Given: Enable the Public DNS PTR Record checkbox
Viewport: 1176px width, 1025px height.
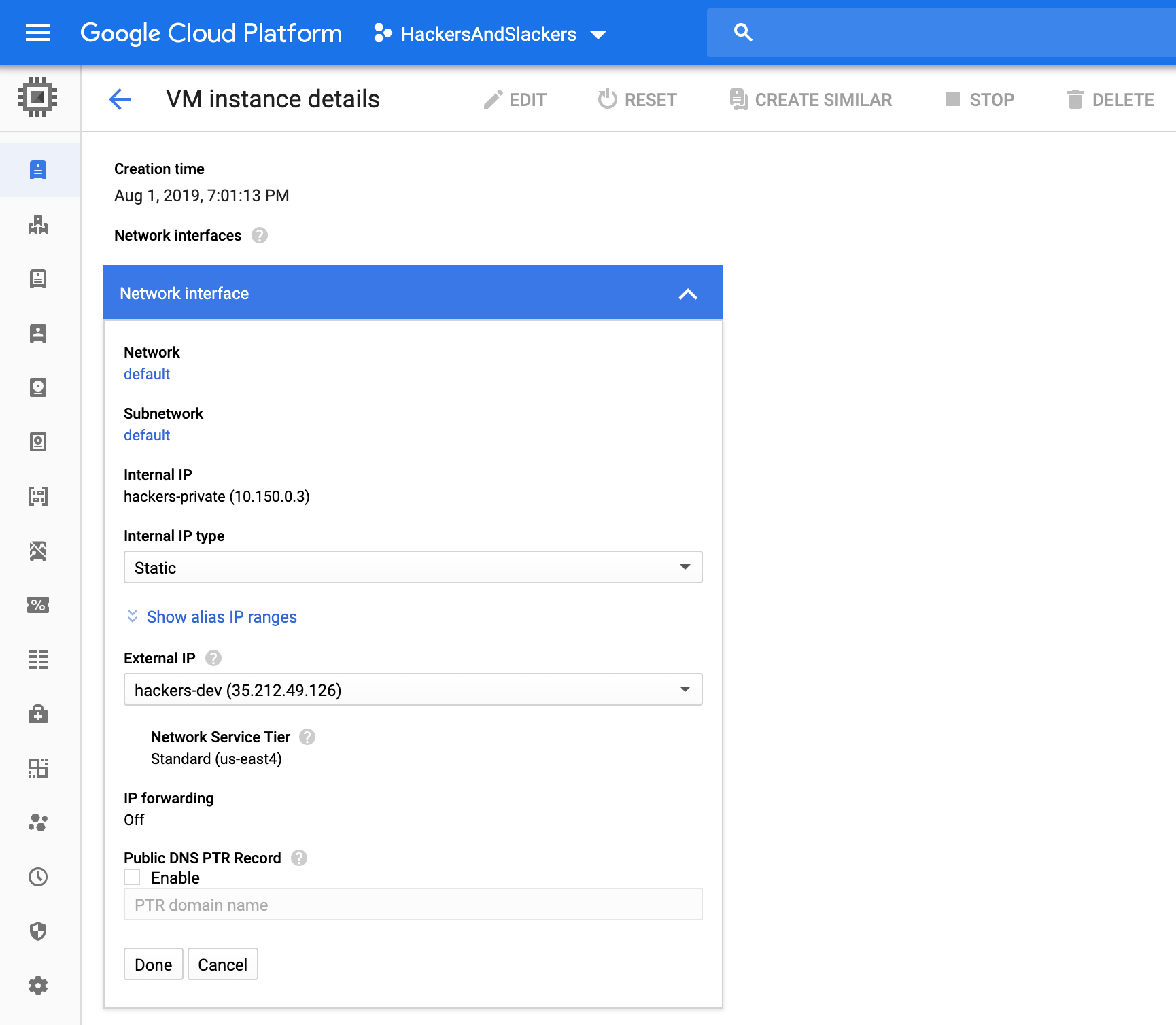Looking at the screenshot, I should pyautogui.click(x=132, y=878).
